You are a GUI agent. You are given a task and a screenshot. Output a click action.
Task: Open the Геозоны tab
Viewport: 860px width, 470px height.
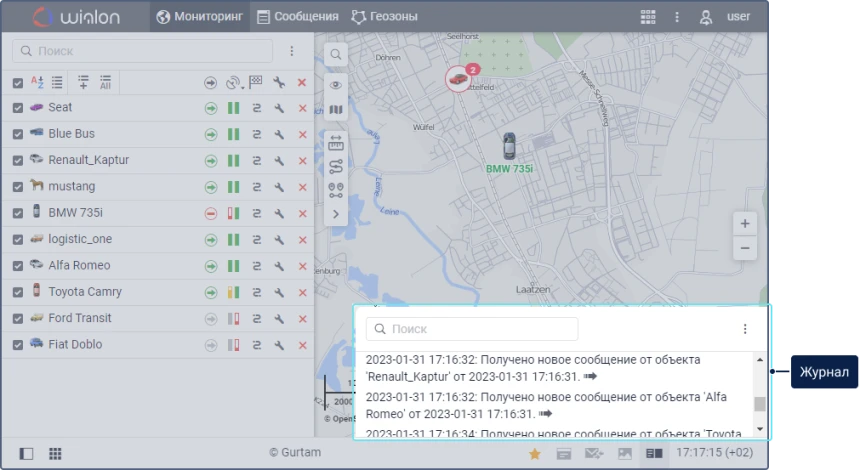(384, 16)
